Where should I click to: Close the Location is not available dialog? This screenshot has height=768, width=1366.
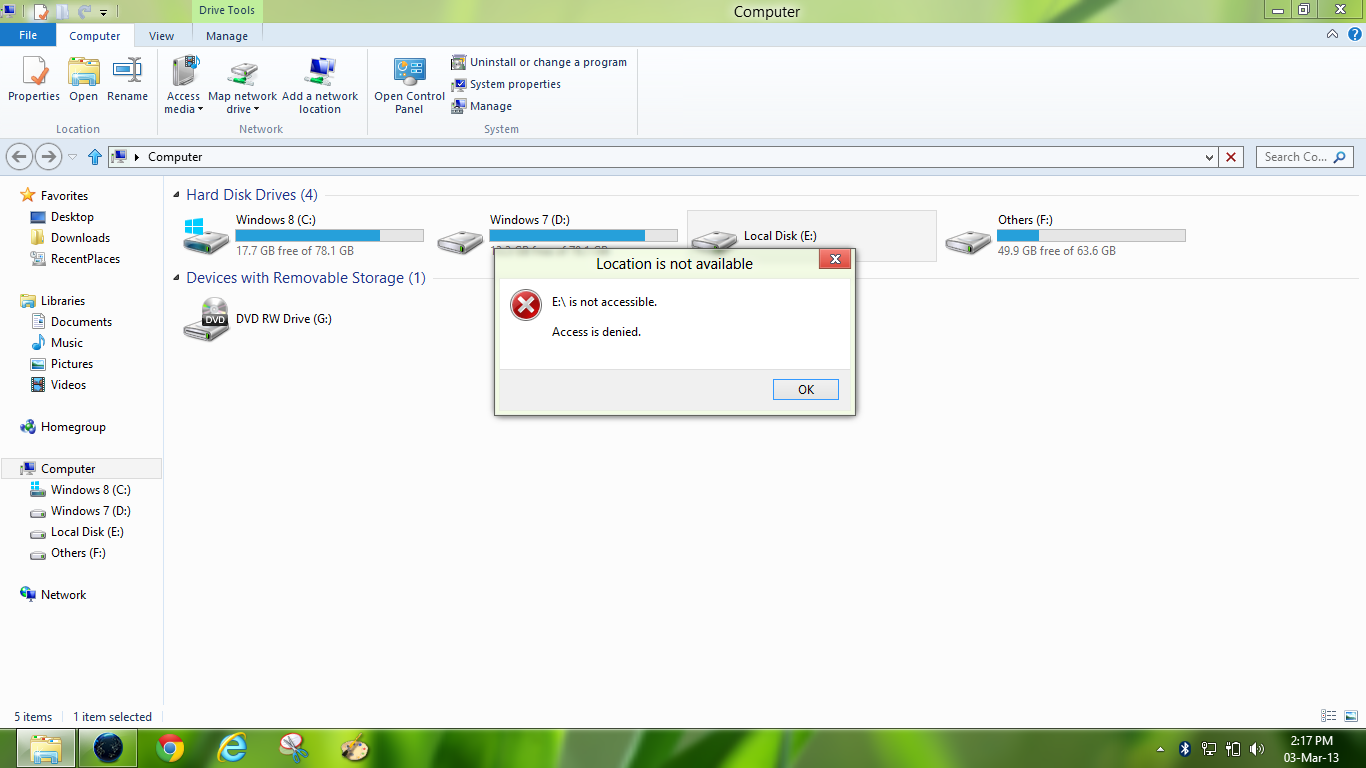pyautogui.click(x=835, y=260)
